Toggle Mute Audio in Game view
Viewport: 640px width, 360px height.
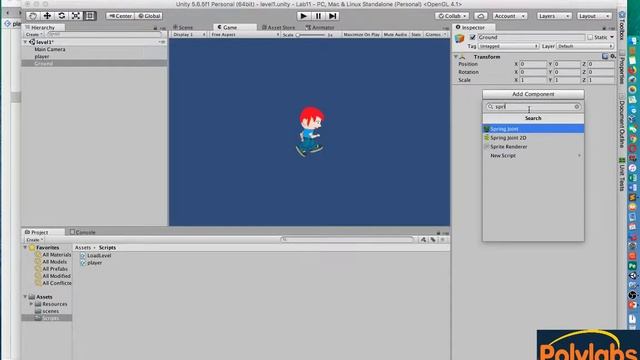click(395, 35)
